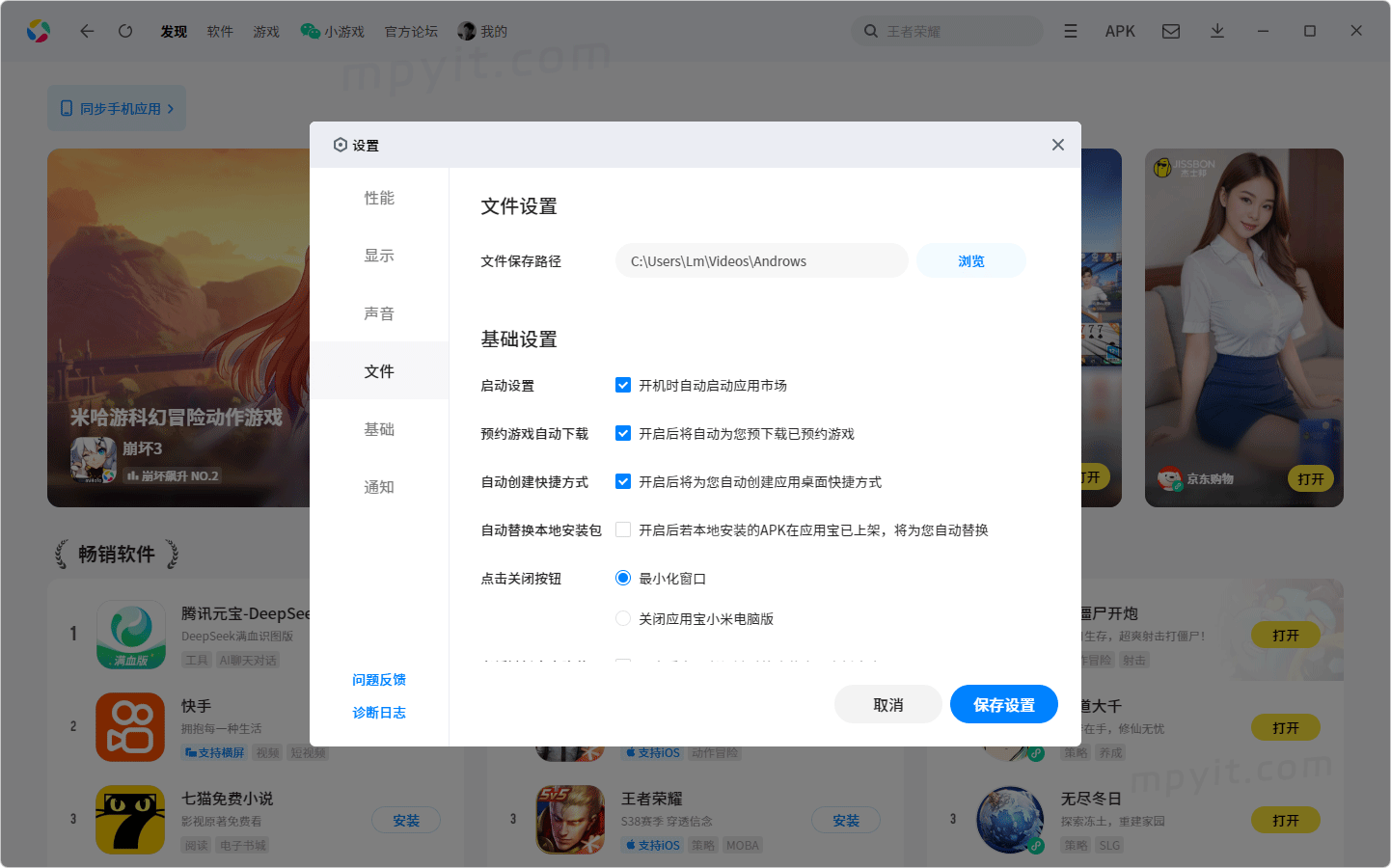The width and height of the screenshot is (1391, 868).
Task: Open the downloads arrow icon
Action: click(x=1217, y=31)
